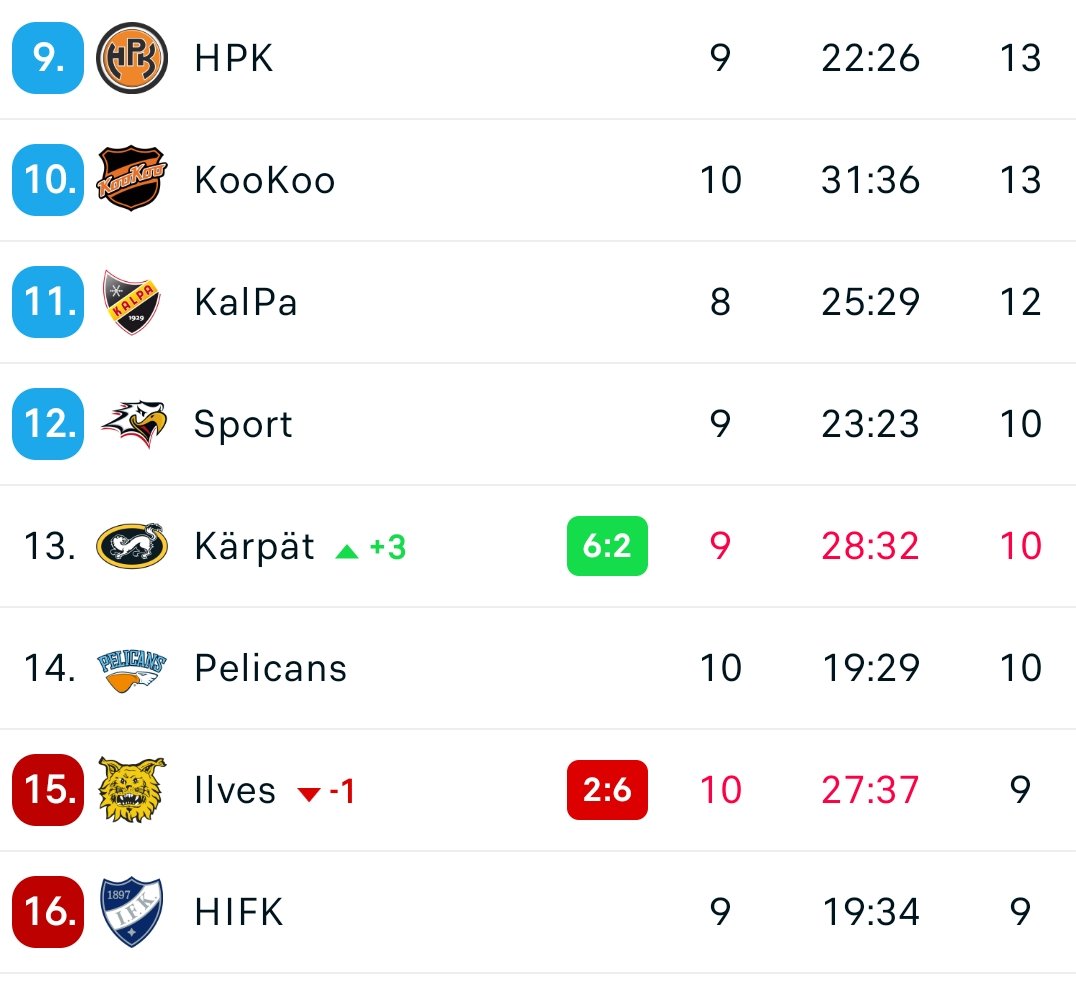Click HIFK's 19:34 goal record

pyautogui.click(x=870, y=912)
